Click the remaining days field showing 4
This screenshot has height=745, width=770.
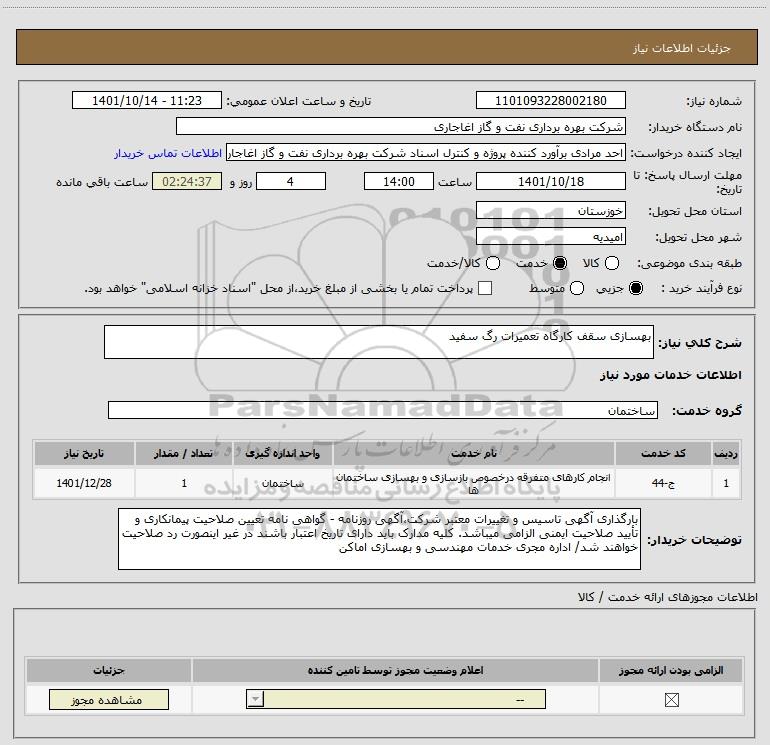point(291,181)
